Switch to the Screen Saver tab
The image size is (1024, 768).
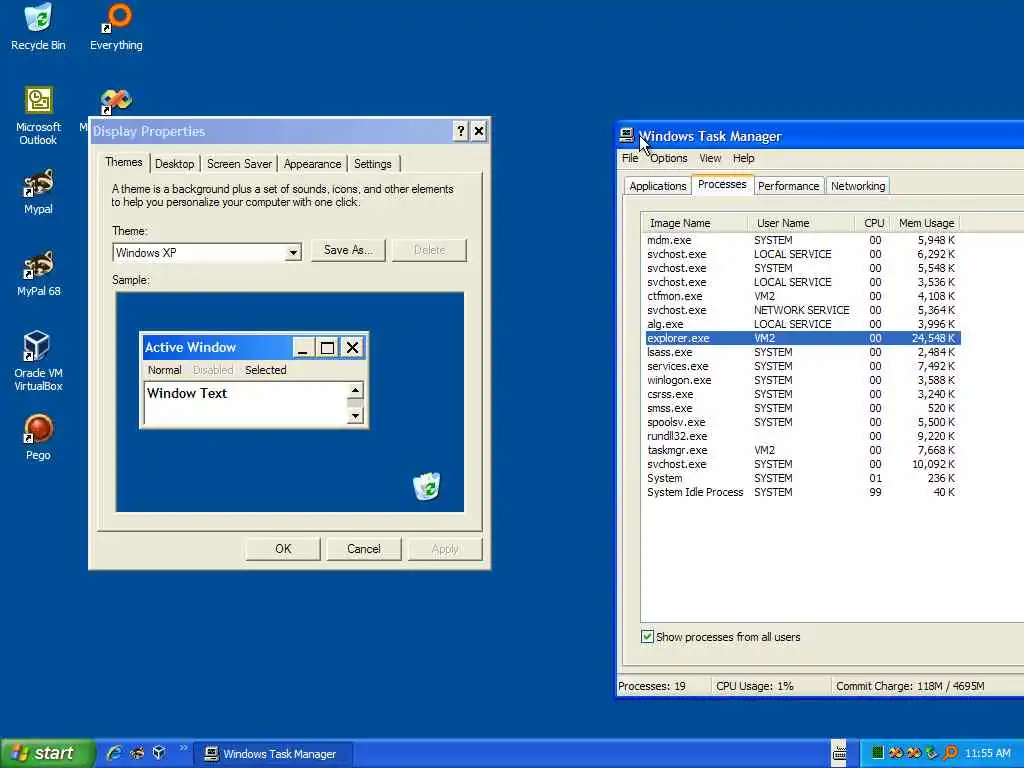coord(239,164)
